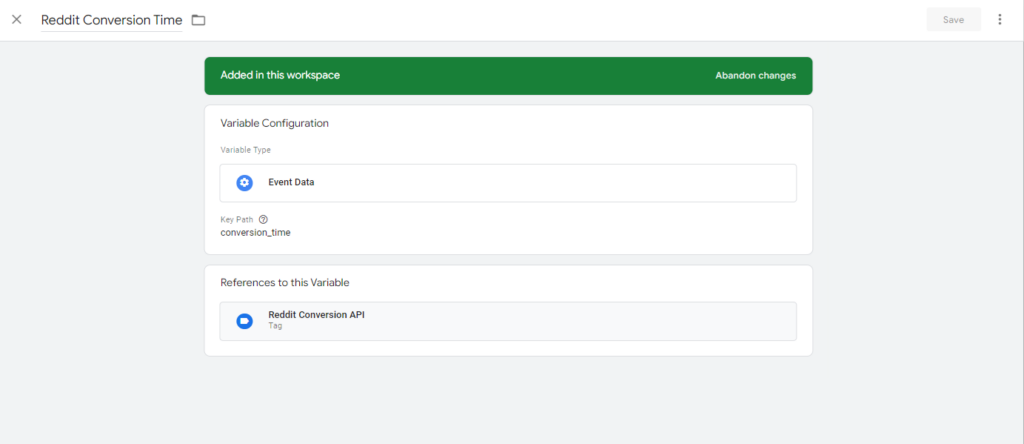The width and height of the screenshot is (1024, 444).
Task: Open the three-dot more actions menu
Action: point(999,20)
